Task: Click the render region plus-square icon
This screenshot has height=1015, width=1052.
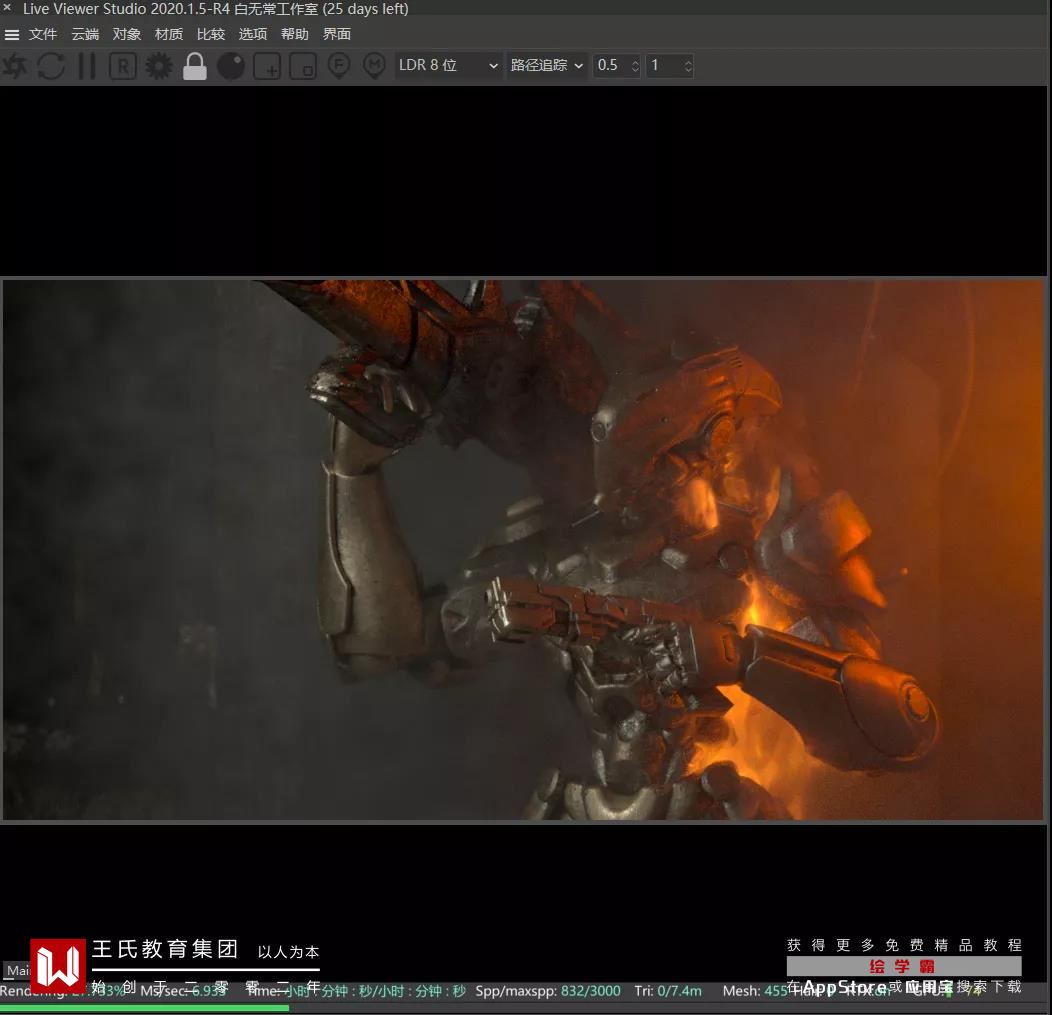Action: pos(267,66)
